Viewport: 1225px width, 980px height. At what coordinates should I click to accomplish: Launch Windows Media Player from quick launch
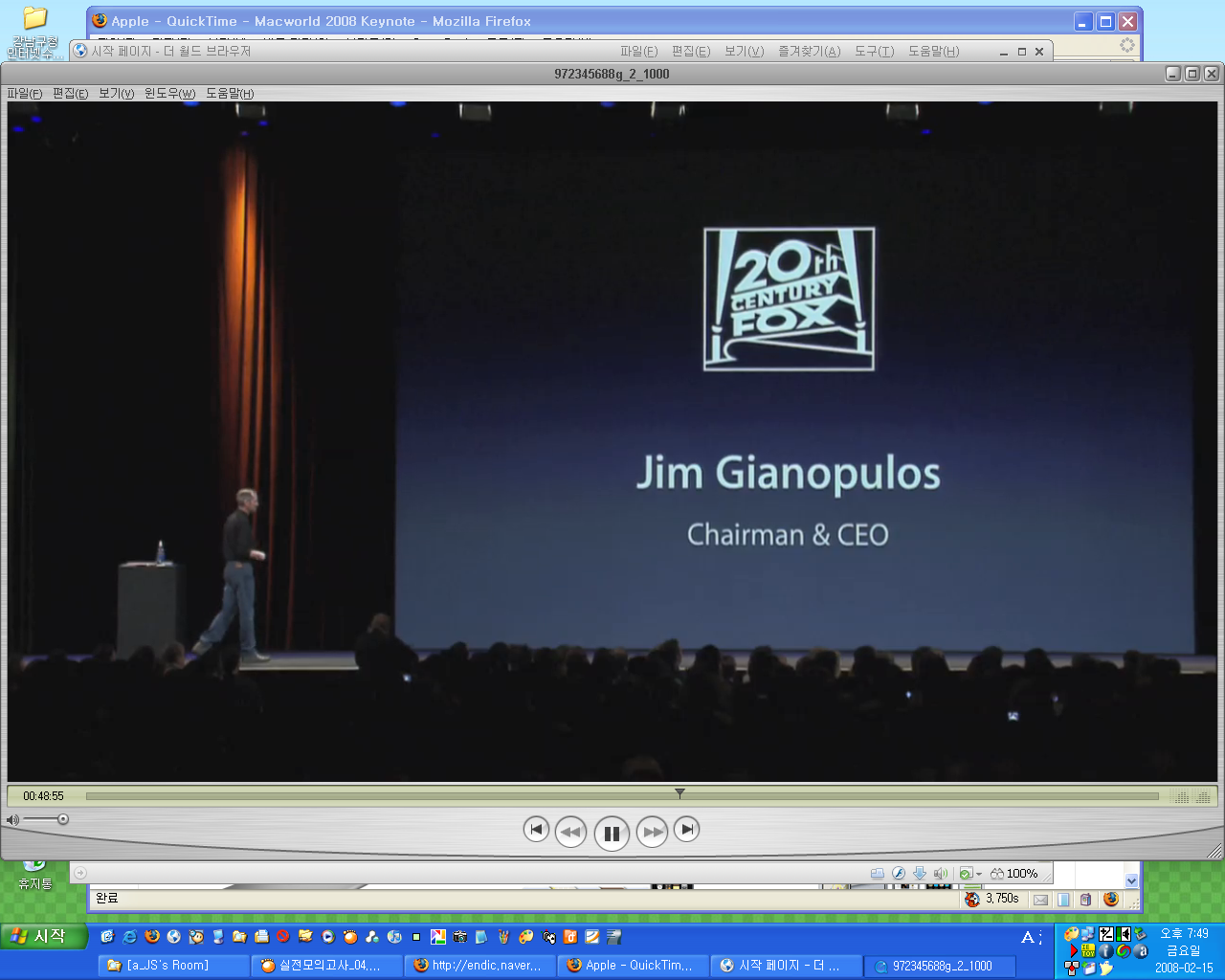coord(328,937)
